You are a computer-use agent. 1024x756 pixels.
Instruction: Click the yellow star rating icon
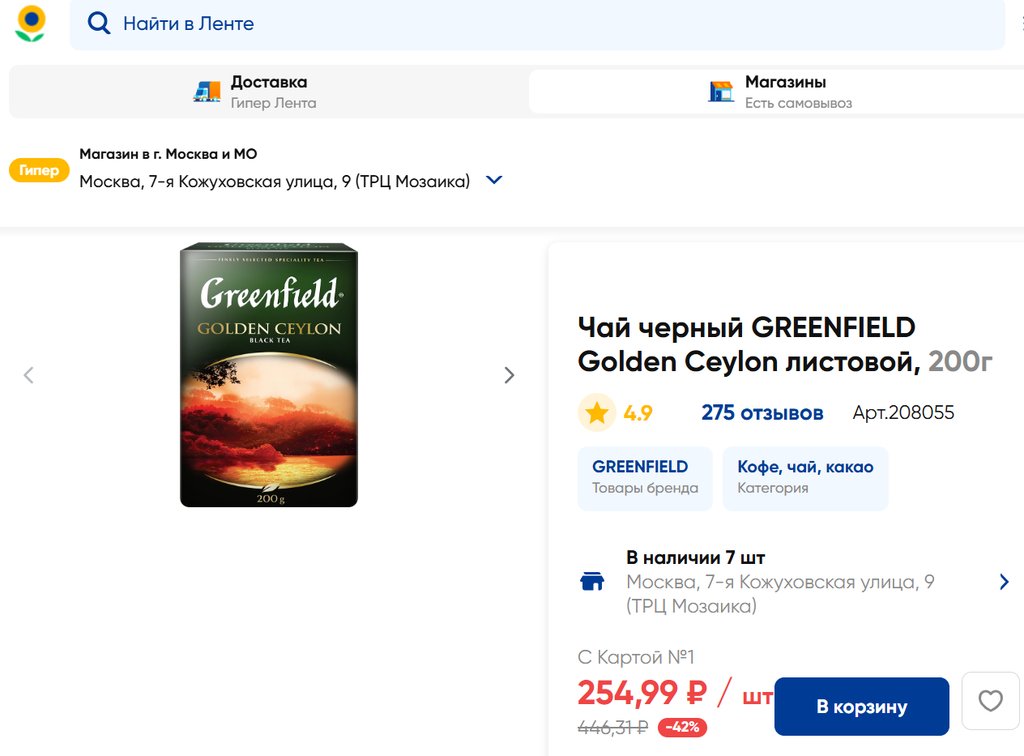click(597, 413)
